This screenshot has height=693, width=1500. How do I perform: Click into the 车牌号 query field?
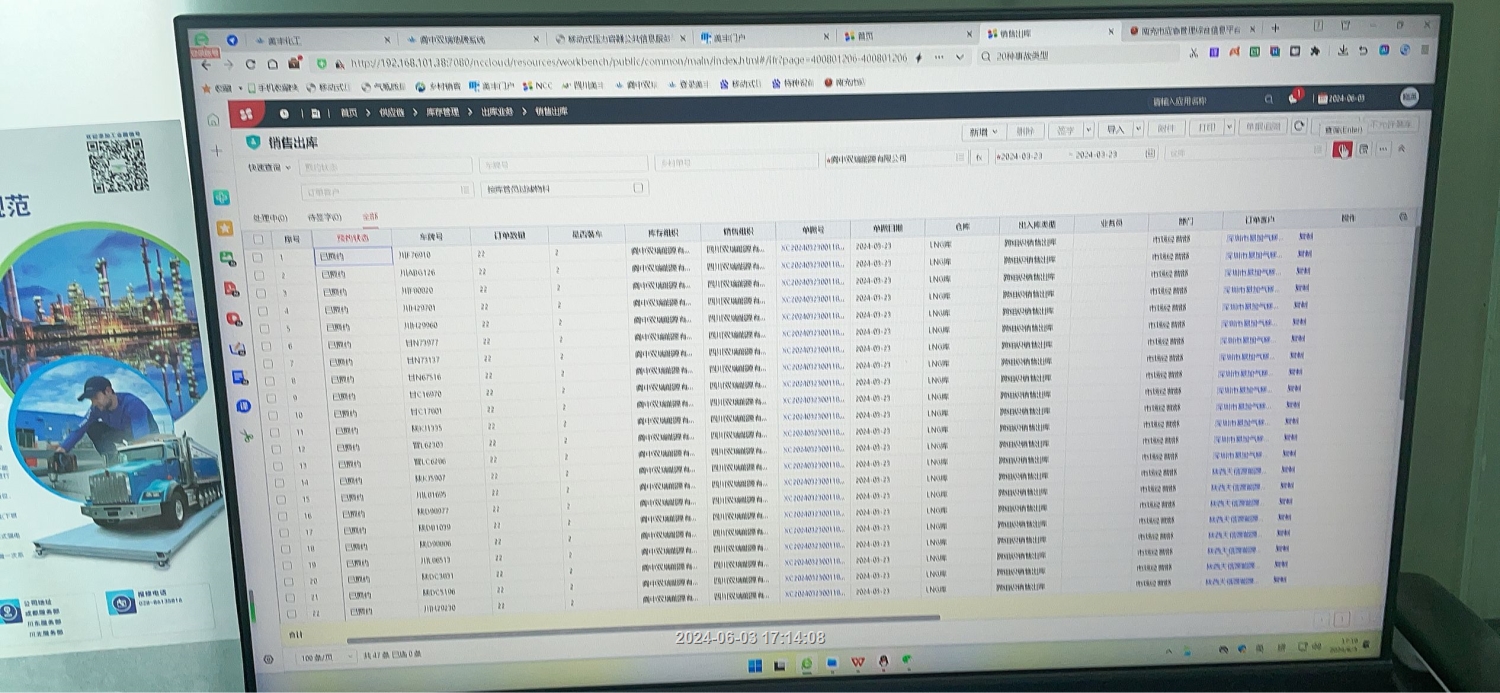pos(563,164)
